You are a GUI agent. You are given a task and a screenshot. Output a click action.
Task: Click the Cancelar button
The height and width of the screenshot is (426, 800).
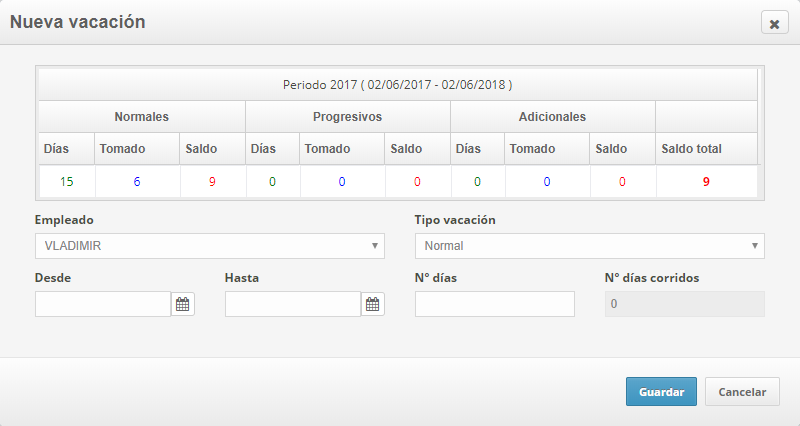(x=742, y=392)
